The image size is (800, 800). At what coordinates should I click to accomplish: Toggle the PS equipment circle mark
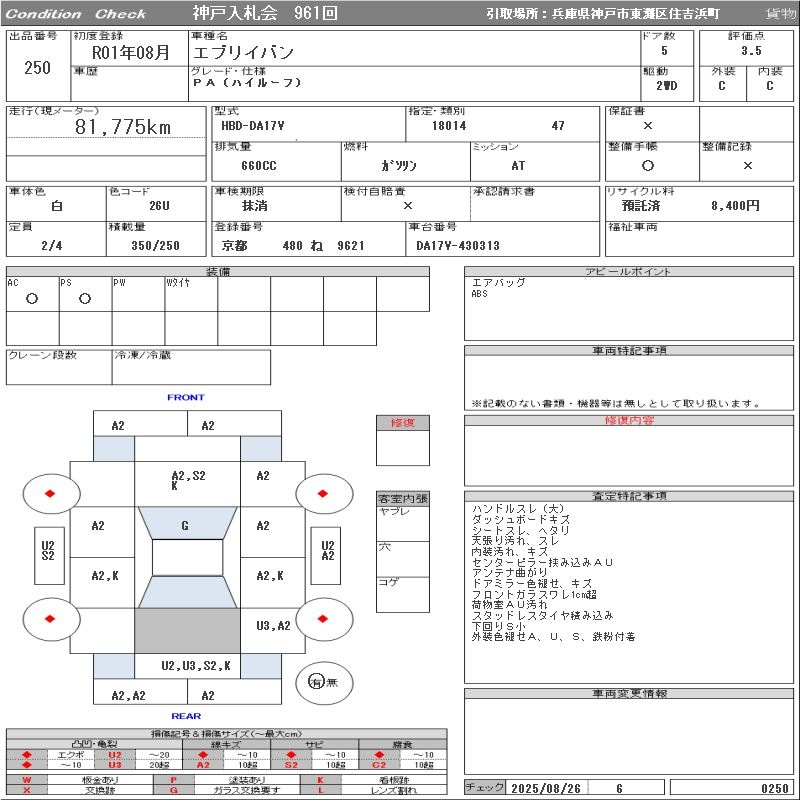85,298
